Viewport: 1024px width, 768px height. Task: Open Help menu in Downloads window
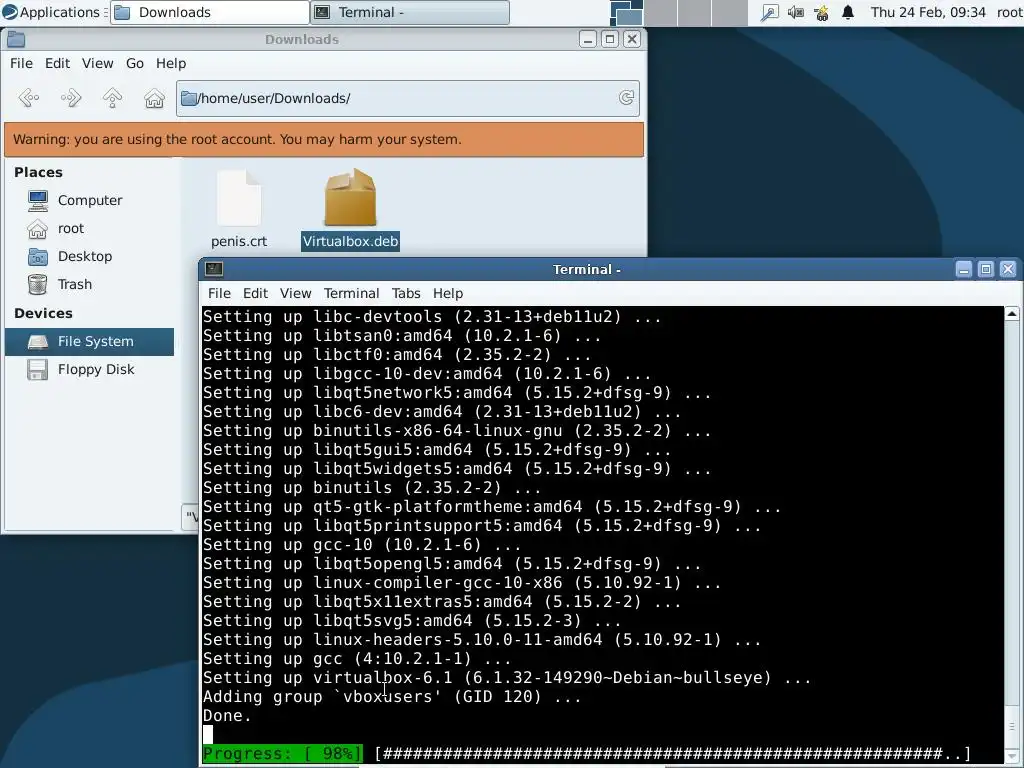(171, 63)
